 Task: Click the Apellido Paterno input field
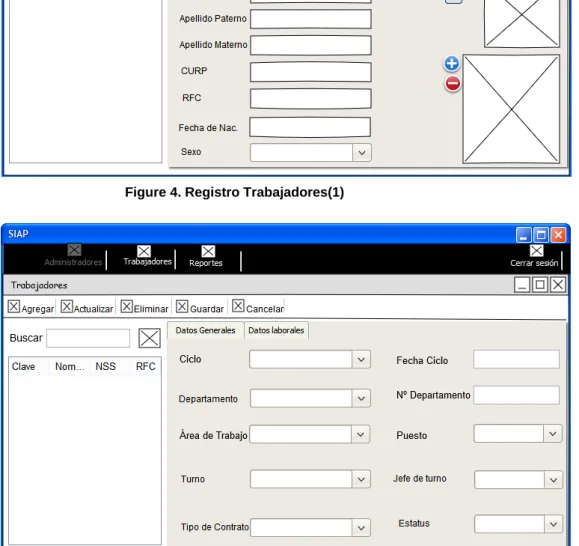coord(311,19)
